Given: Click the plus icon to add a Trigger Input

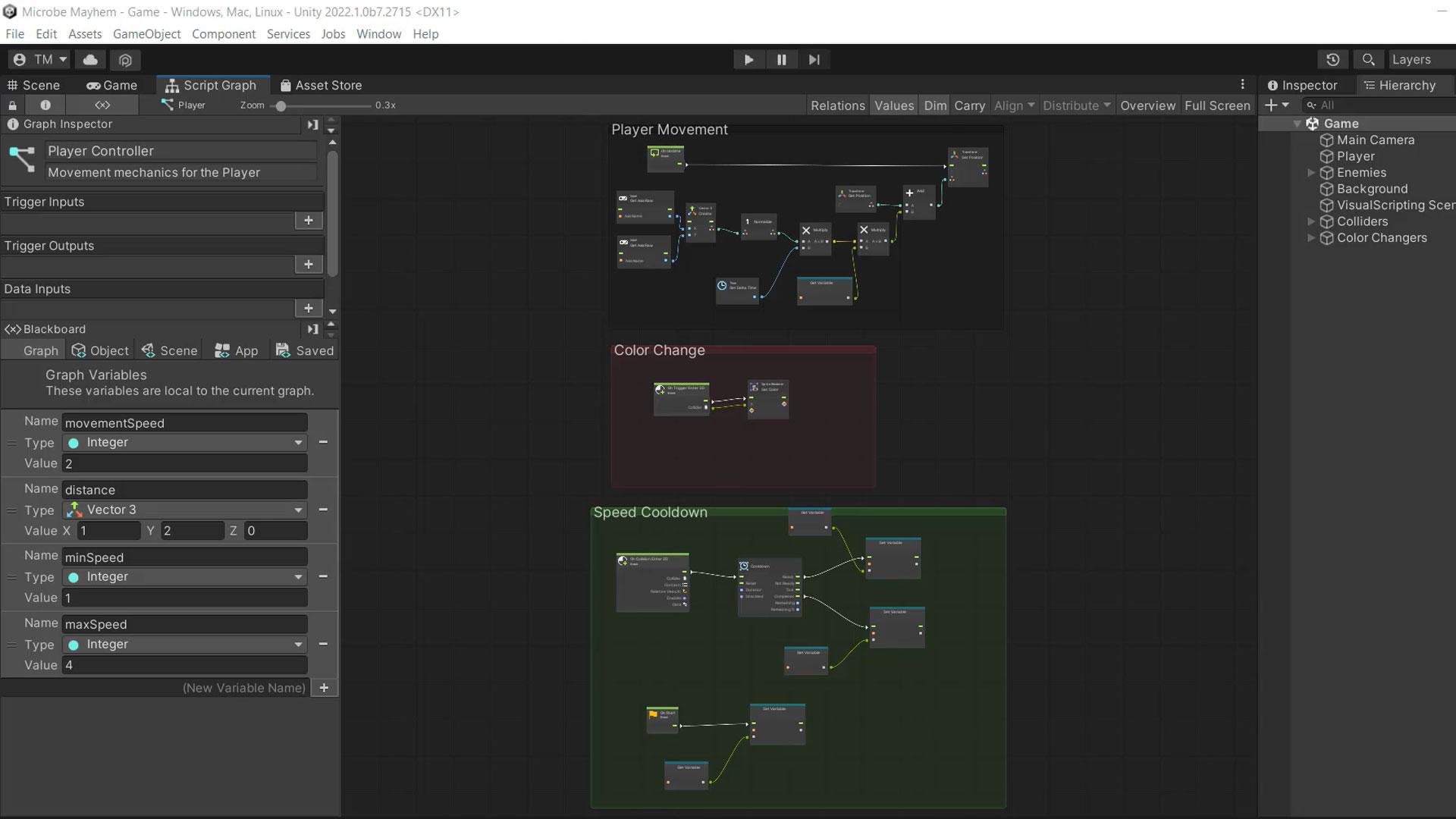Looking at the screenshot, I should point(309,220).
